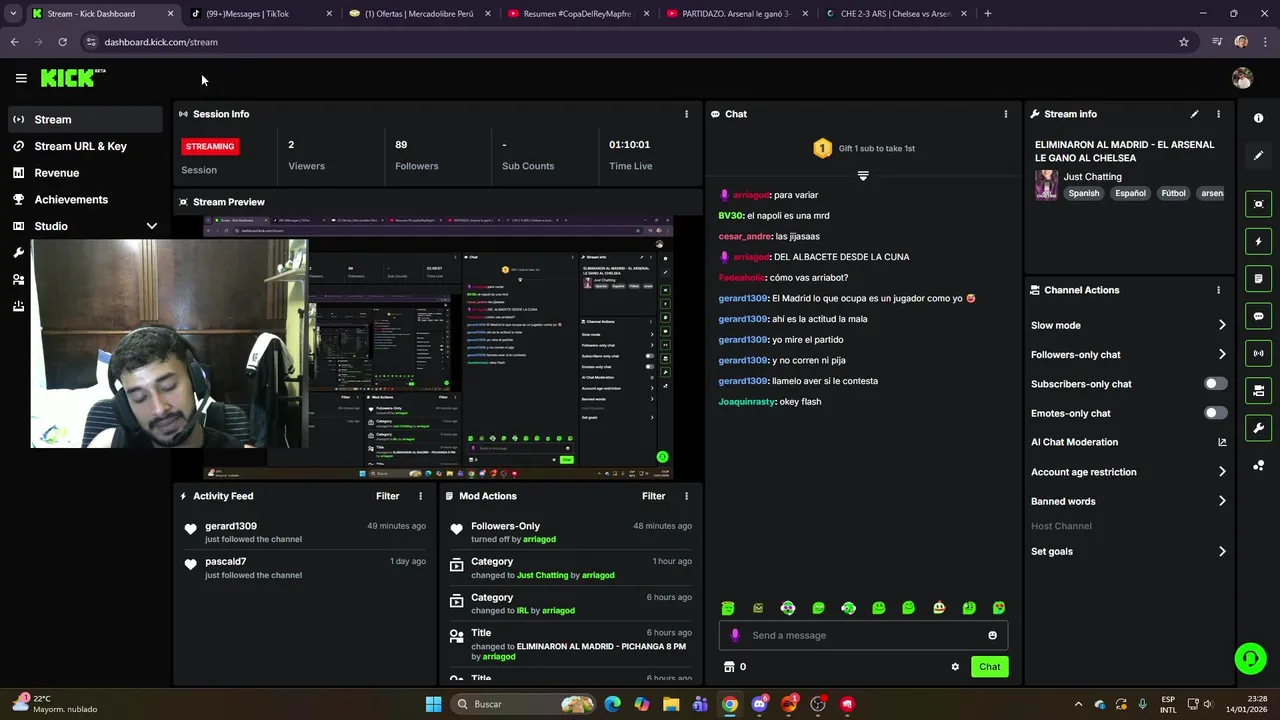Open Stream info panel three-dot menu
Screen dimensions: 1280x720
tap(1218, 114)
